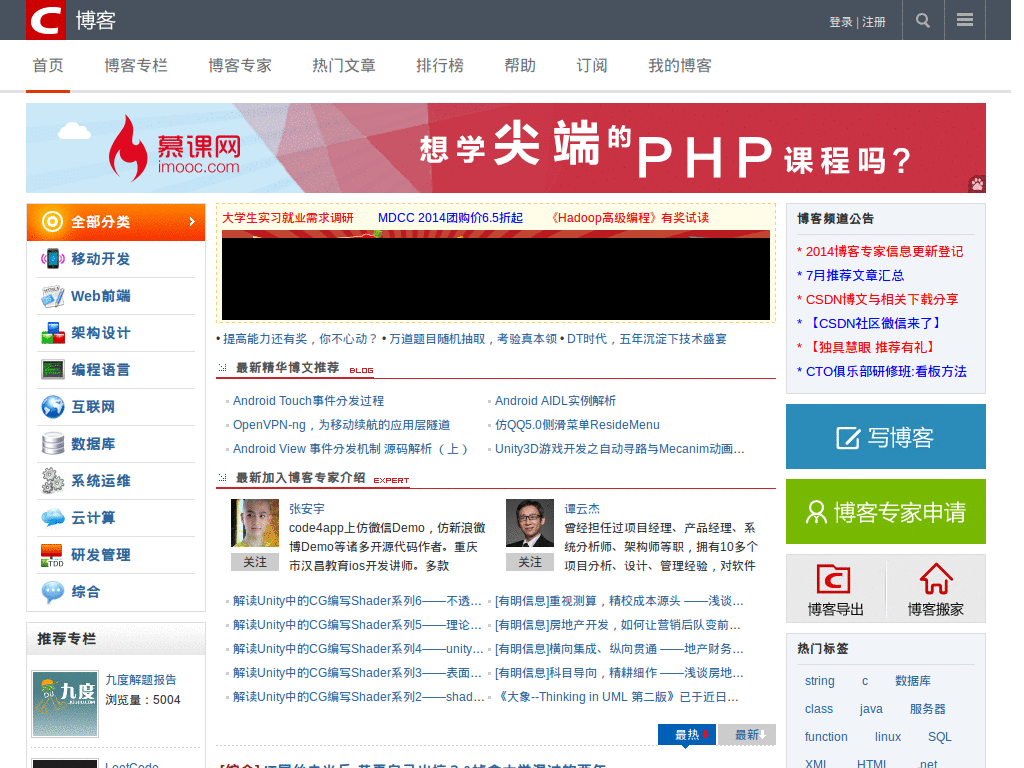
Task: Open the imooc PHP course banner
Action: pyautogui.click(x=505, y=148)
